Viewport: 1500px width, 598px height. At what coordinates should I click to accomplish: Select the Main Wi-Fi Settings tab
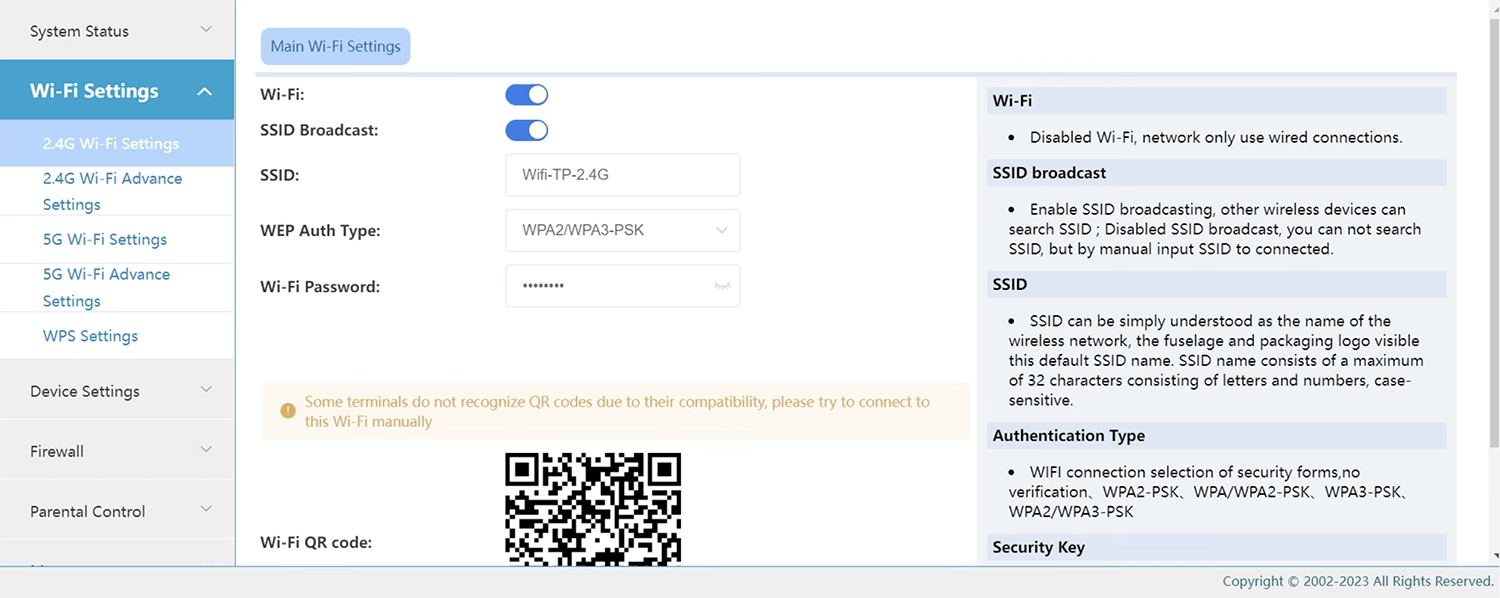[x=335, y=47]
